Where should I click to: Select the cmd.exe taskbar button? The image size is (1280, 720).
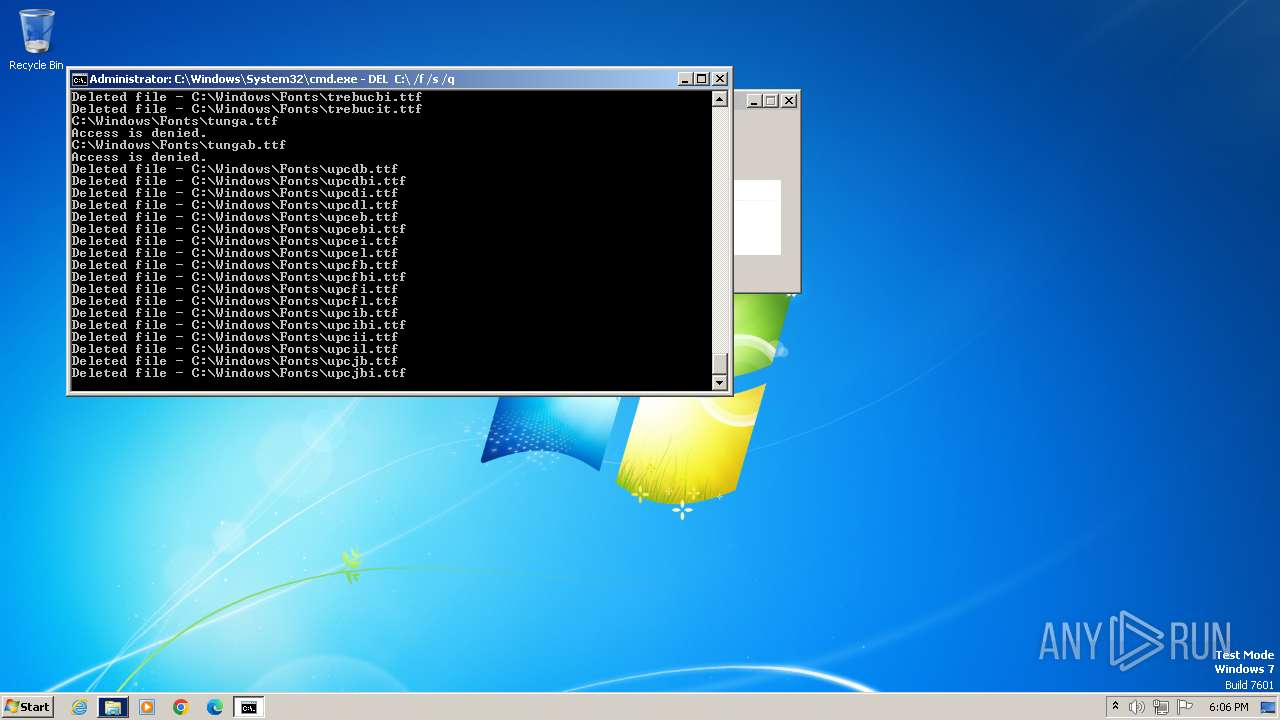(248, 707)
